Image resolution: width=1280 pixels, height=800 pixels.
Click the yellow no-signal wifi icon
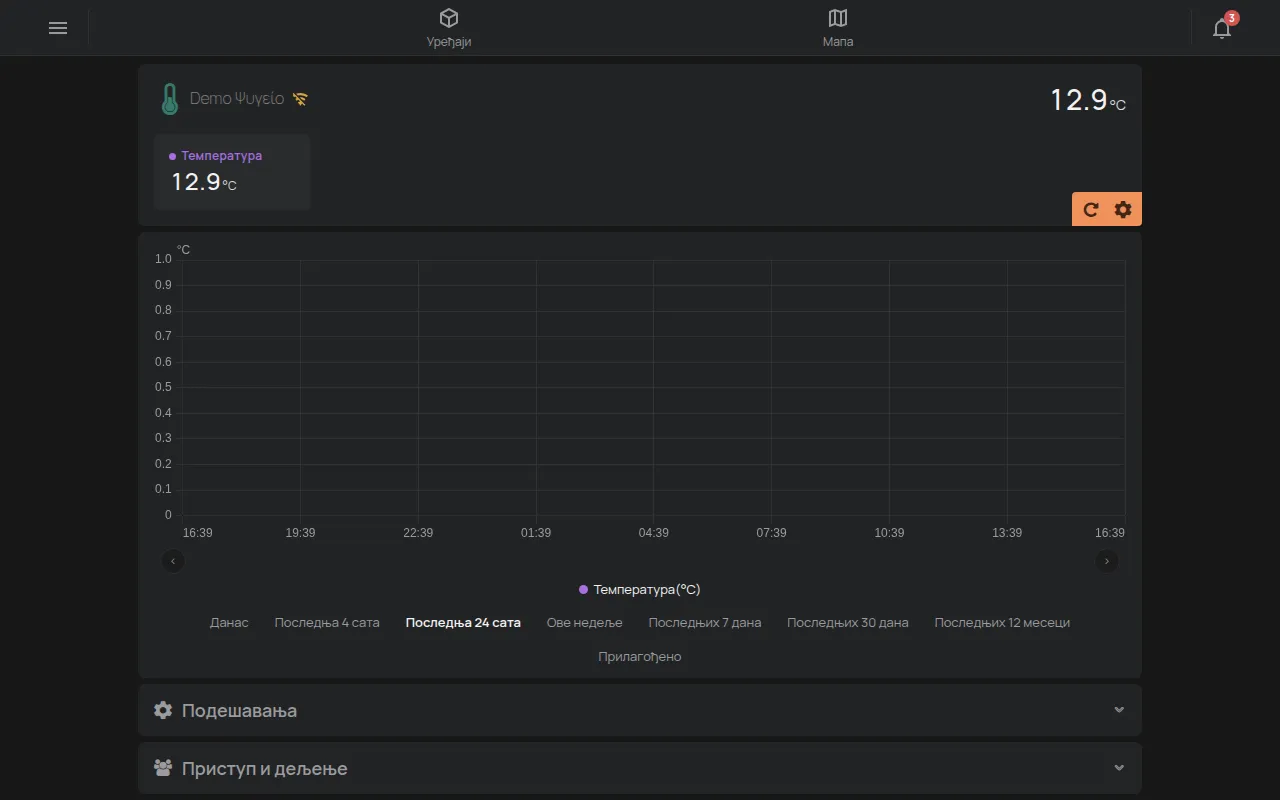coord(300,99)
